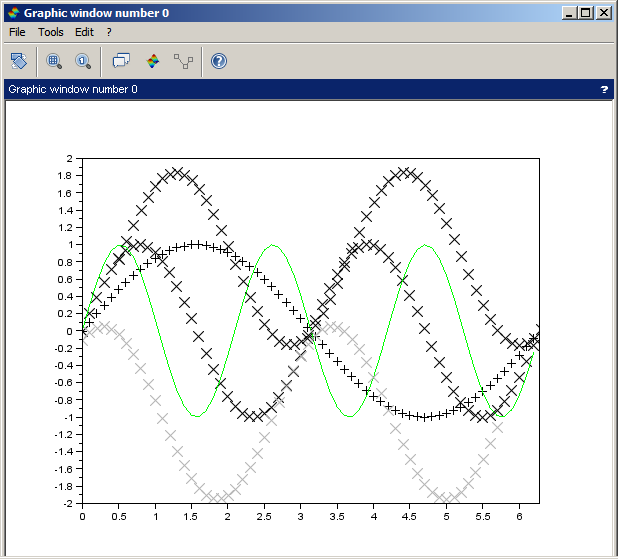This screenshot has height=559, width=618.
Task: Click the window title bar text
Action: (96, 13)
